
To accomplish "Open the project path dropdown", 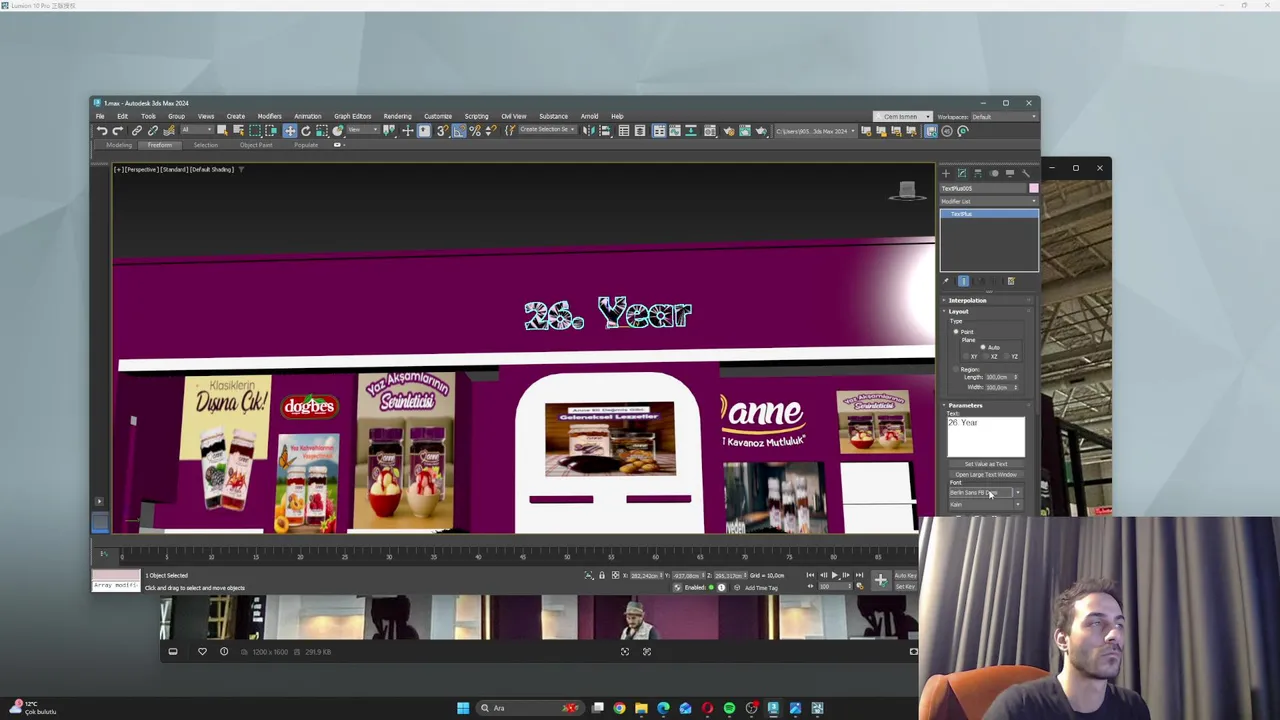I will pos(815,131).
